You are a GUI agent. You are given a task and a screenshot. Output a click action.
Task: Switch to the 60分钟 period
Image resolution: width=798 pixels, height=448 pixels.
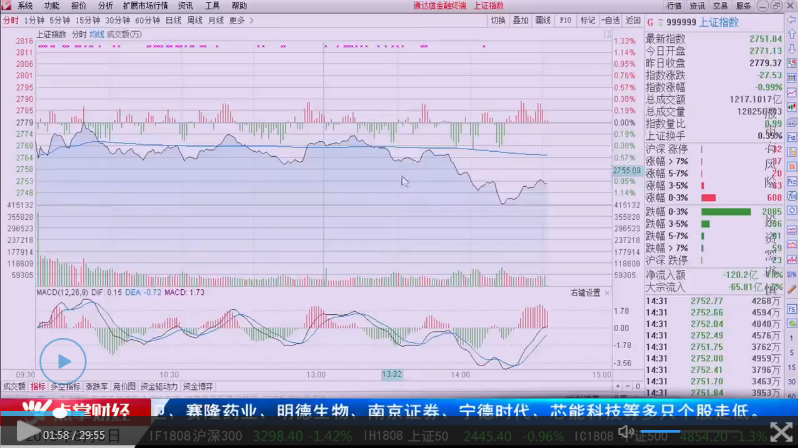click(148, 20)
